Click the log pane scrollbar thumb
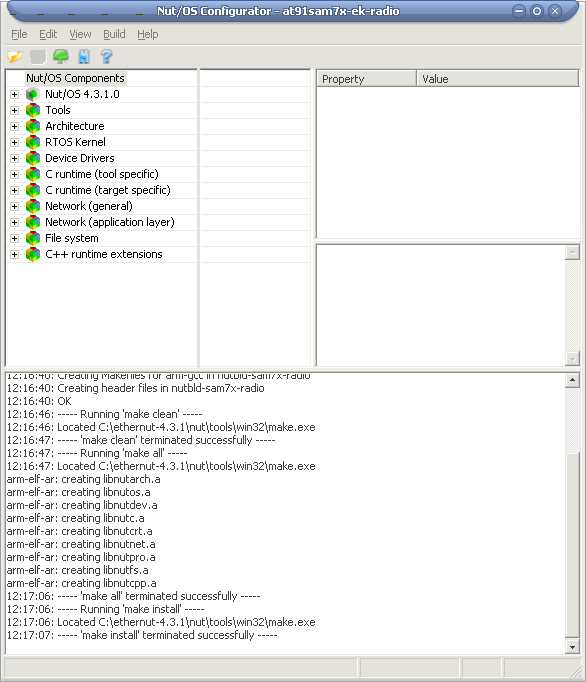 (572, 545)
